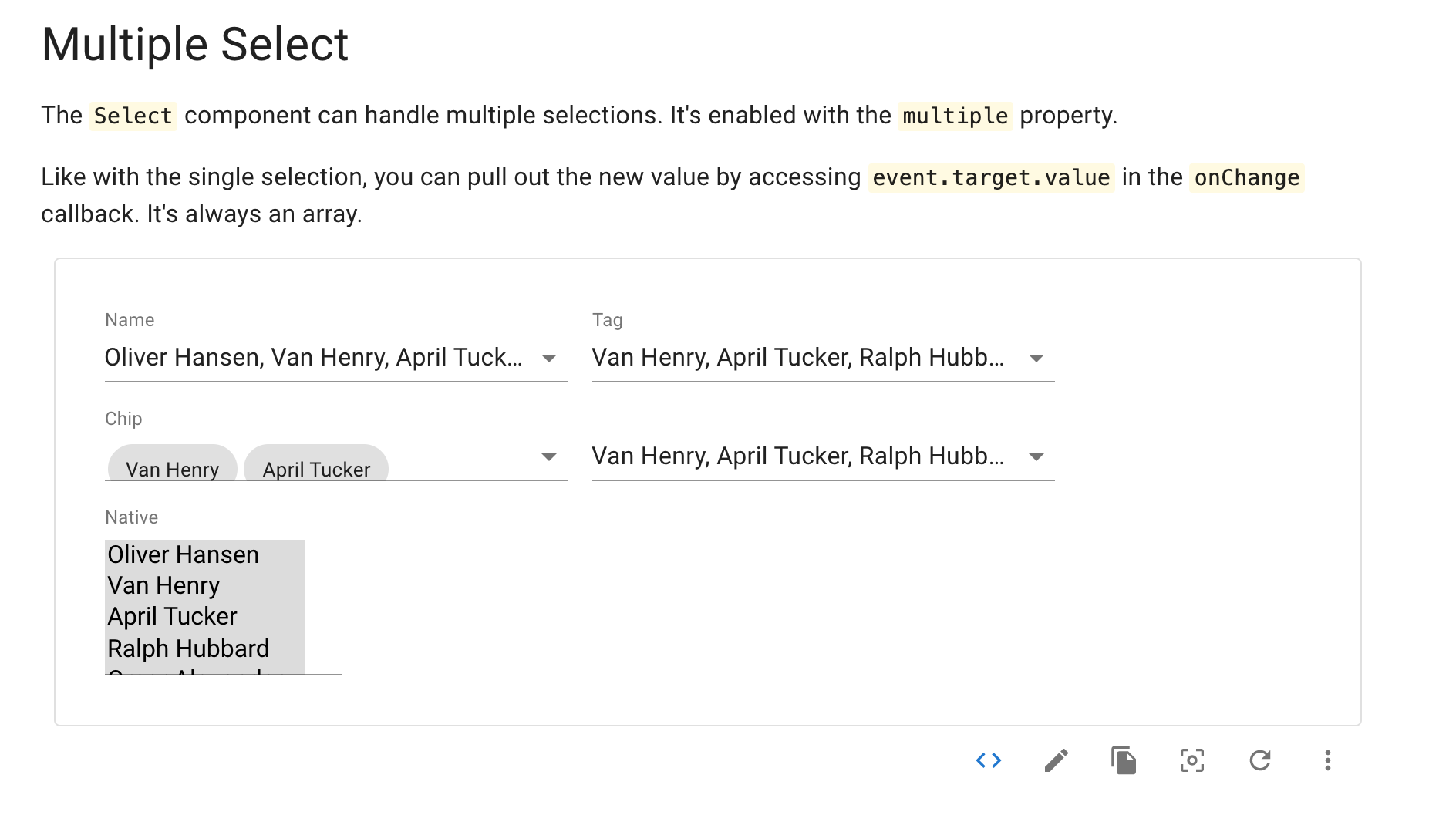Deselect Ralph Hubbard in the Native list
Image resolution: width=1456 pixels, height=822 pixels.
(187, 648)
